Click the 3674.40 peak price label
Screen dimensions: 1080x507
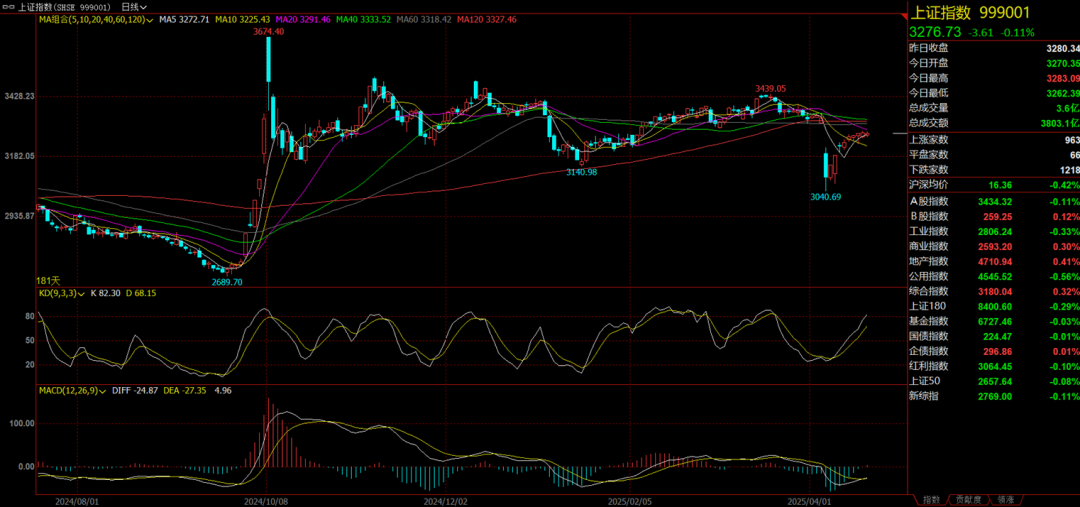click(268, 32)
